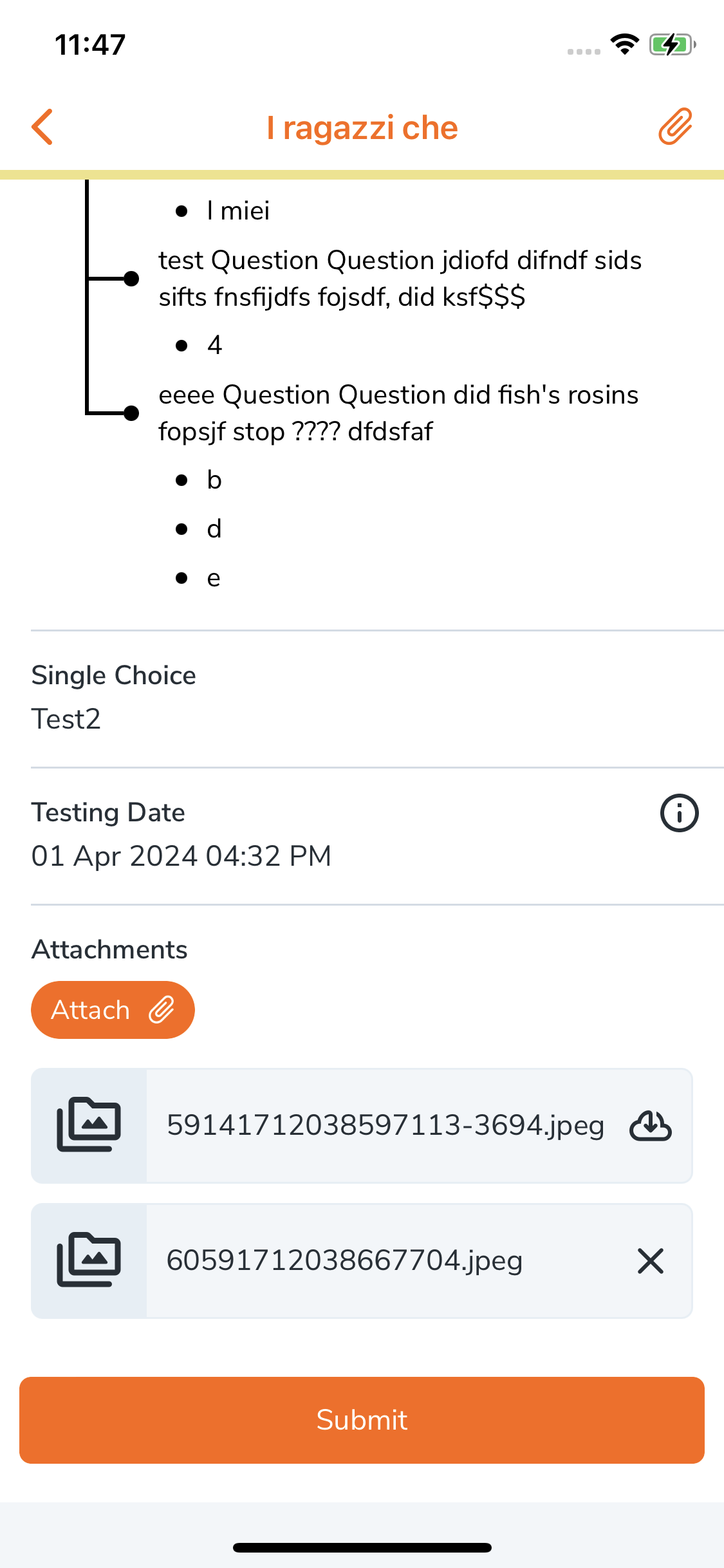Open Testing Date info icon

tap(679, 813)
